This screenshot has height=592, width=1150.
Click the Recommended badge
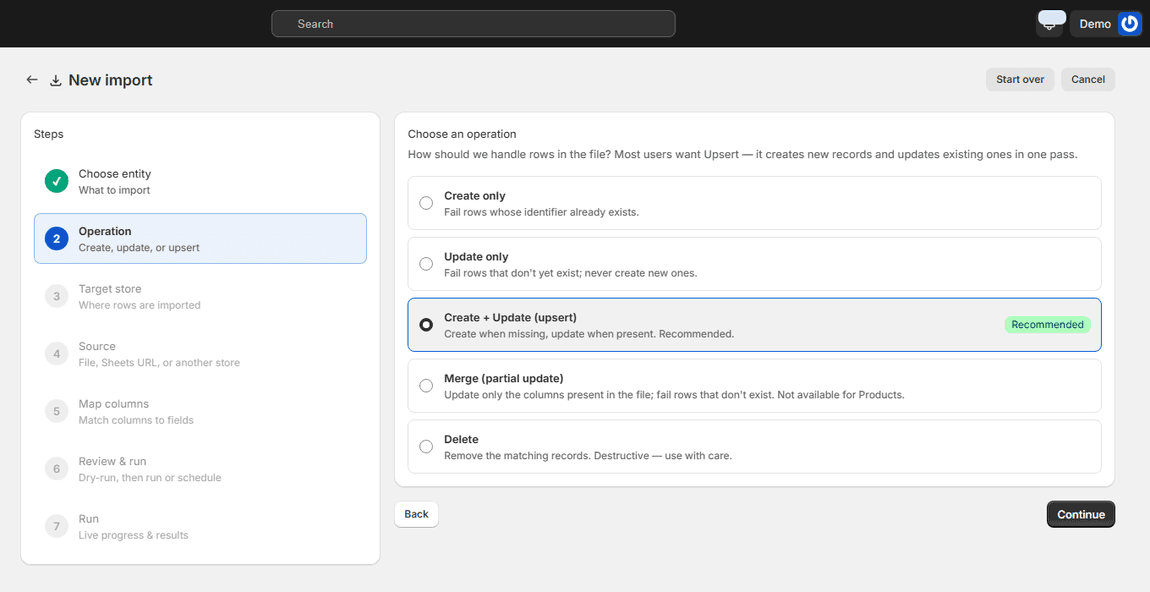coord(1047,324)
